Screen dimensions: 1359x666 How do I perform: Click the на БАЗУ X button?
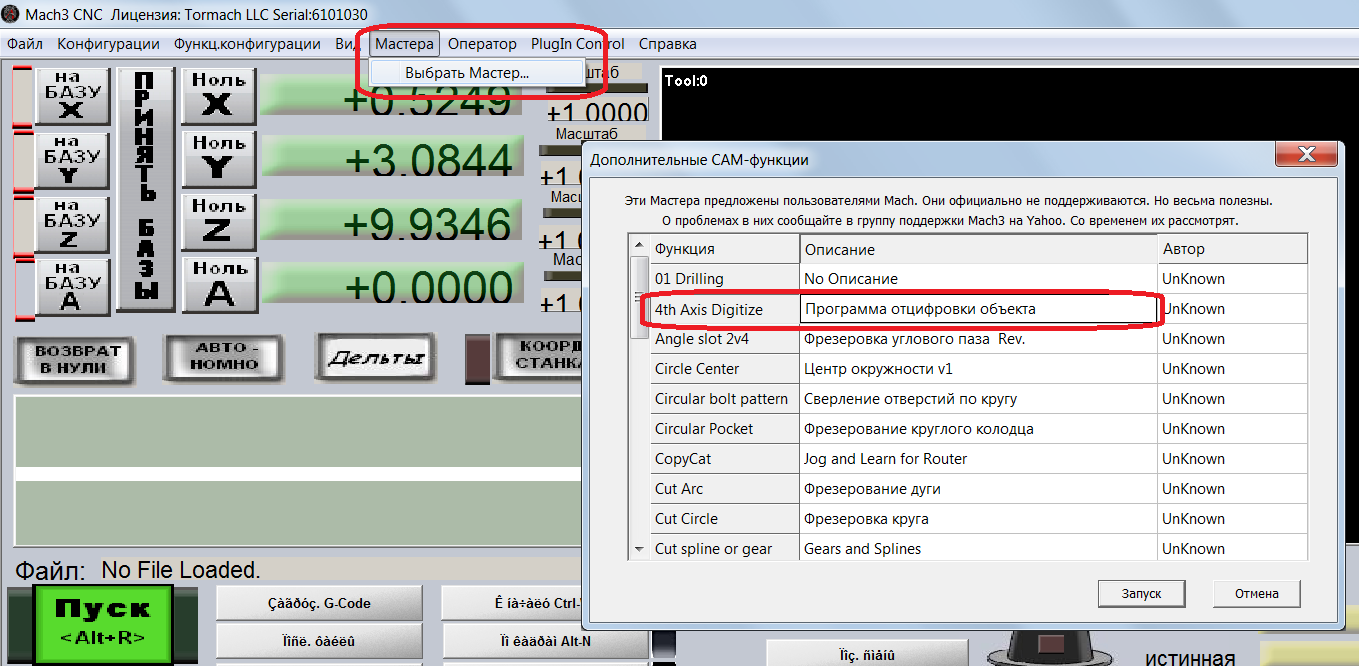tap(72, 97)
